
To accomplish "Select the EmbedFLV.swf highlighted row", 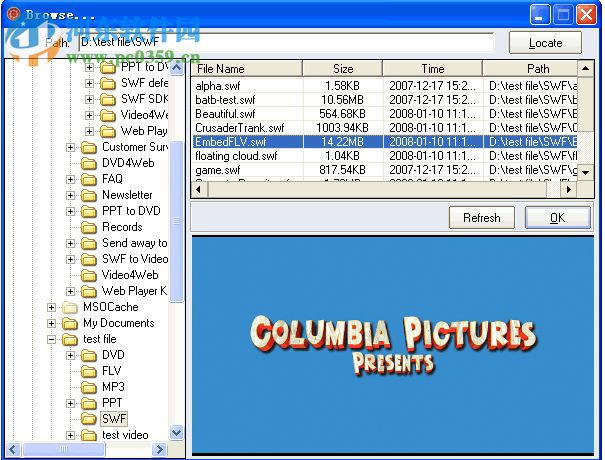I will (384, 142).
